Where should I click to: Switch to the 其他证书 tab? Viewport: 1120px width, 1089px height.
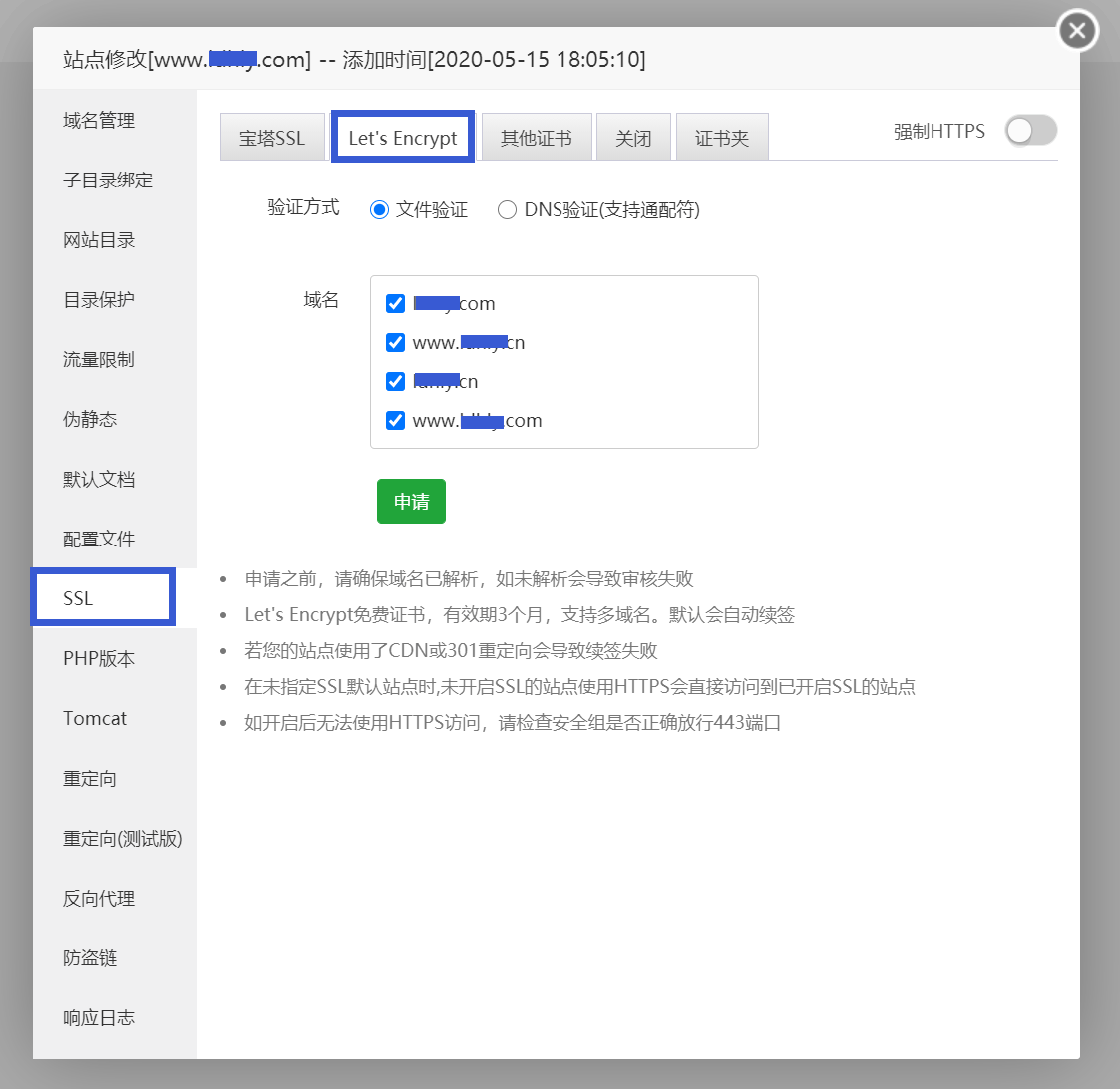pos(536,137)
